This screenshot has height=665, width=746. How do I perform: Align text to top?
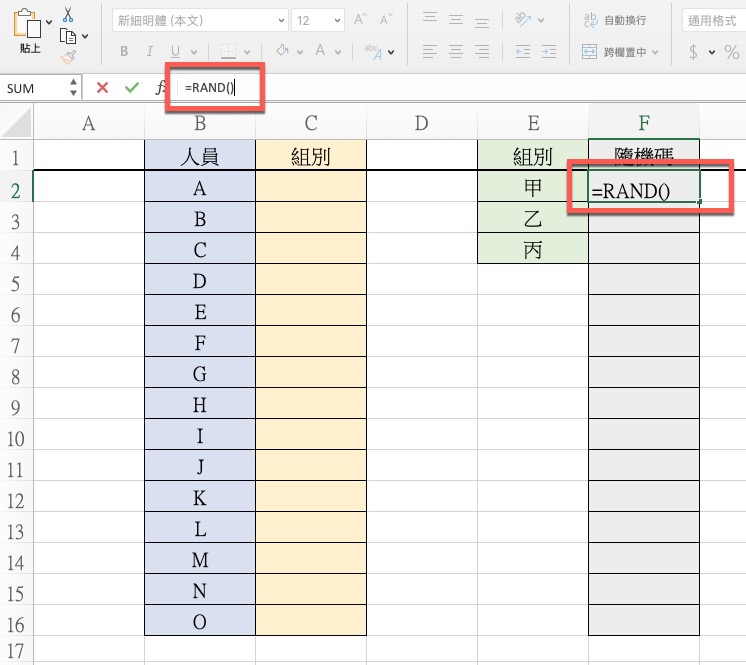tap(430, 19)
